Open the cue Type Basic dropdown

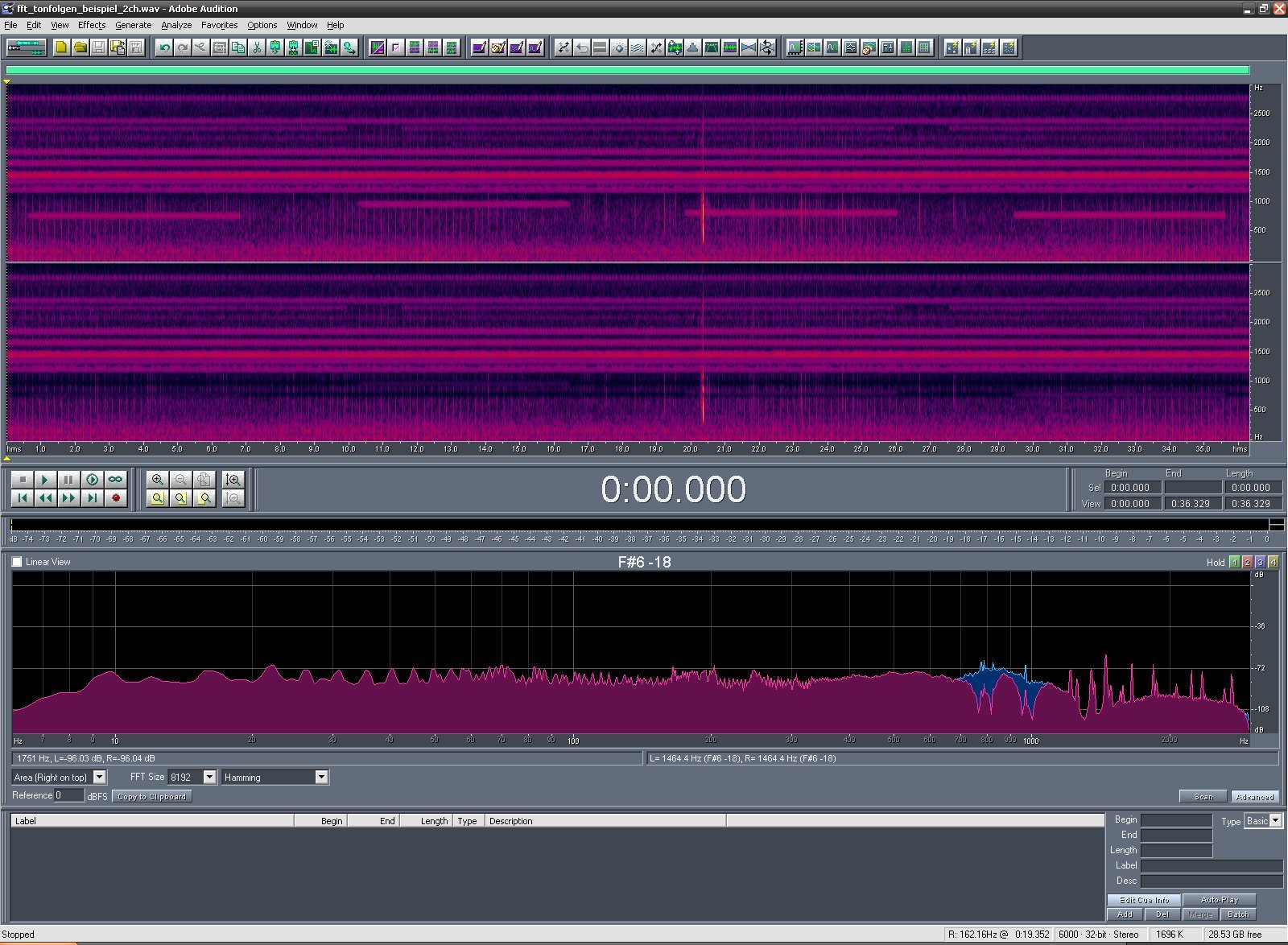click(1276, 821)
